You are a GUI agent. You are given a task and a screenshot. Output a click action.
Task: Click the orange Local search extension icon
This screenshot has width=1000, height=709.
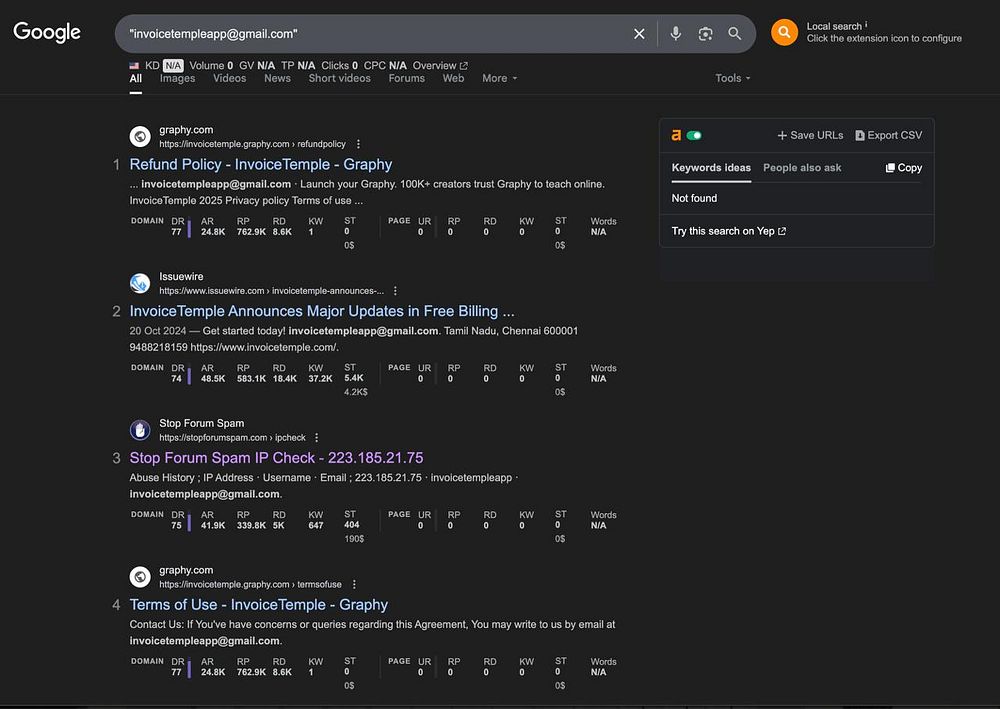point(784,32)
